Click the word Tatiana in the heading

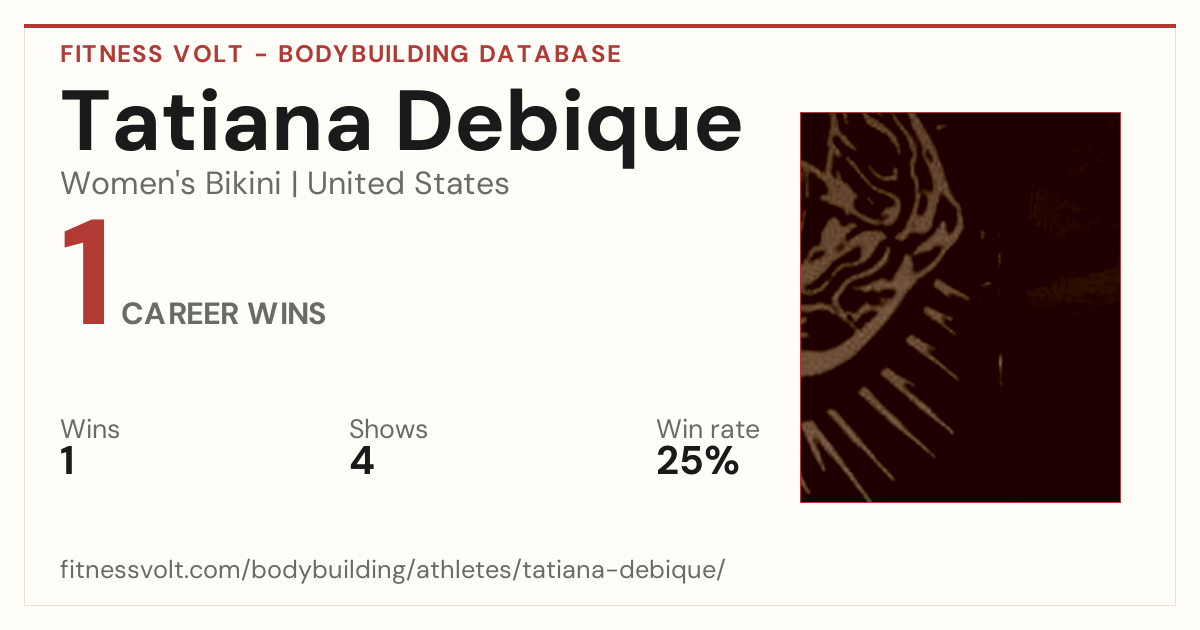pyautogui.click(x=217, y=122)
